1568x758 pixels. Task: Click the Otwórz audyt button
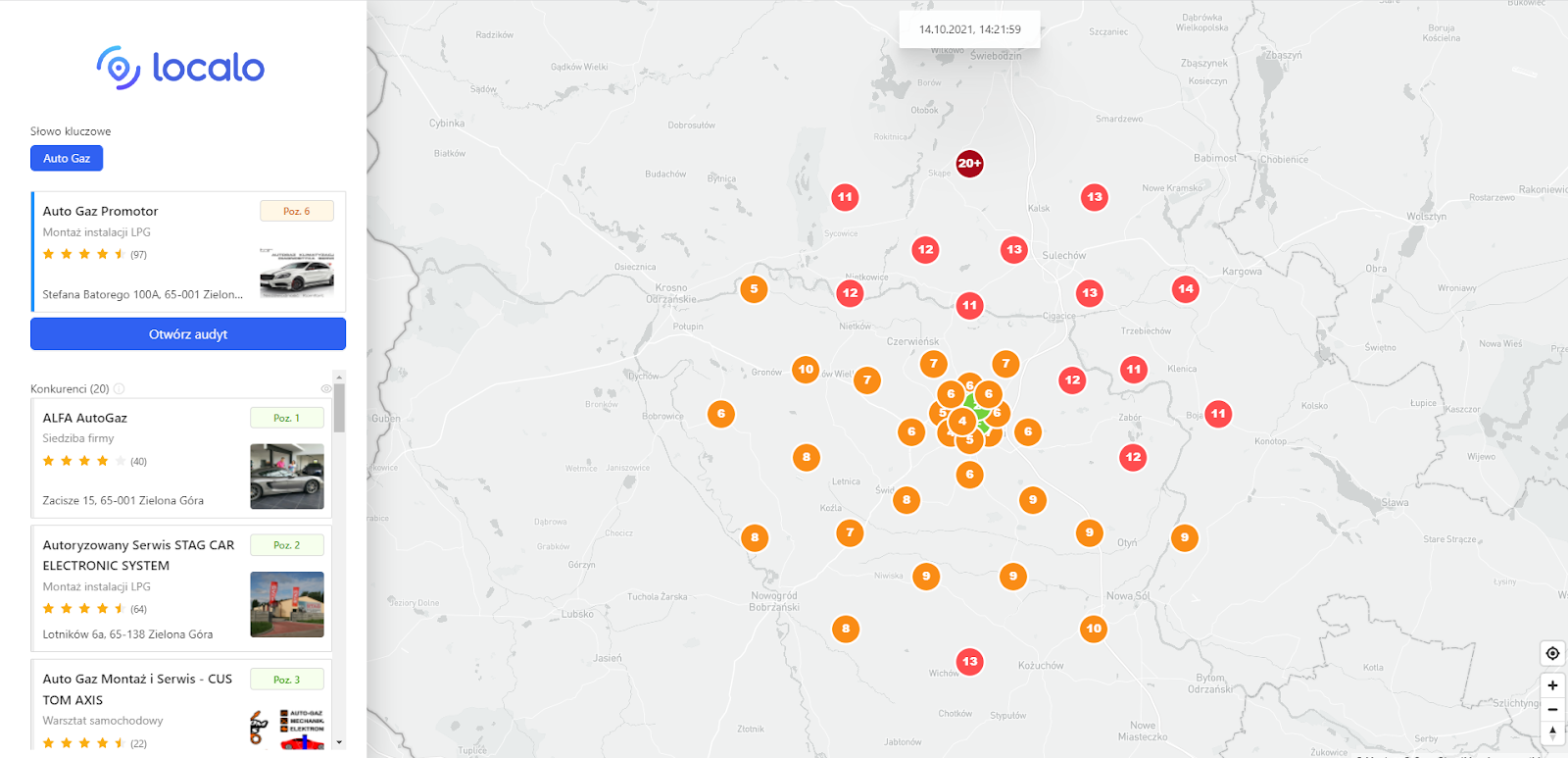[188, 334]
